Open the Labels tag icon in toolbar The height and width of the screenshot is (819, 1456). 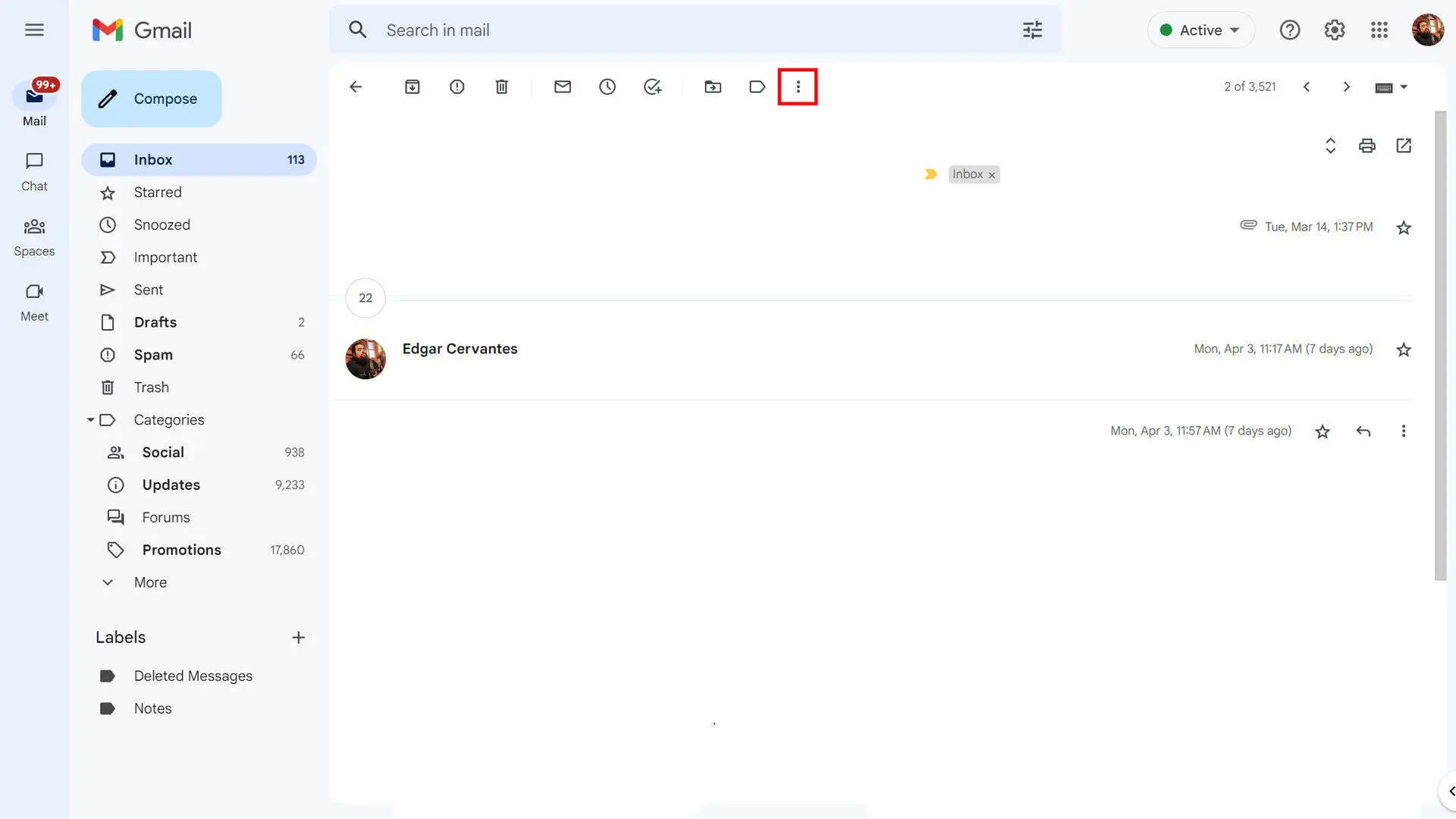[x=757, y=86]
